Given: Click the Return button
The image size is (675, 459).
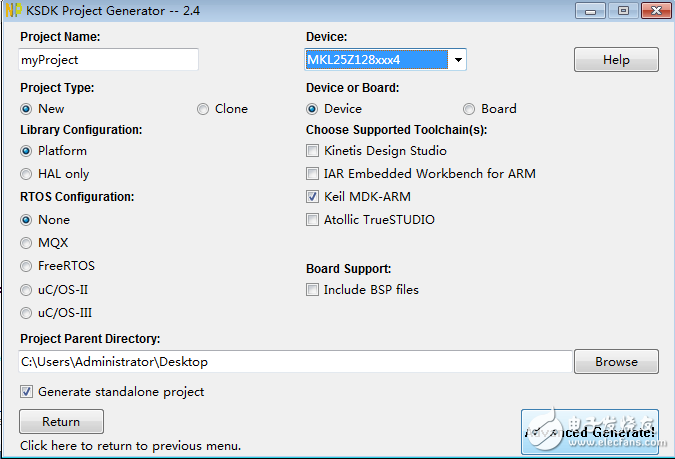Looking at the screenshot, I should pos(61,422).
